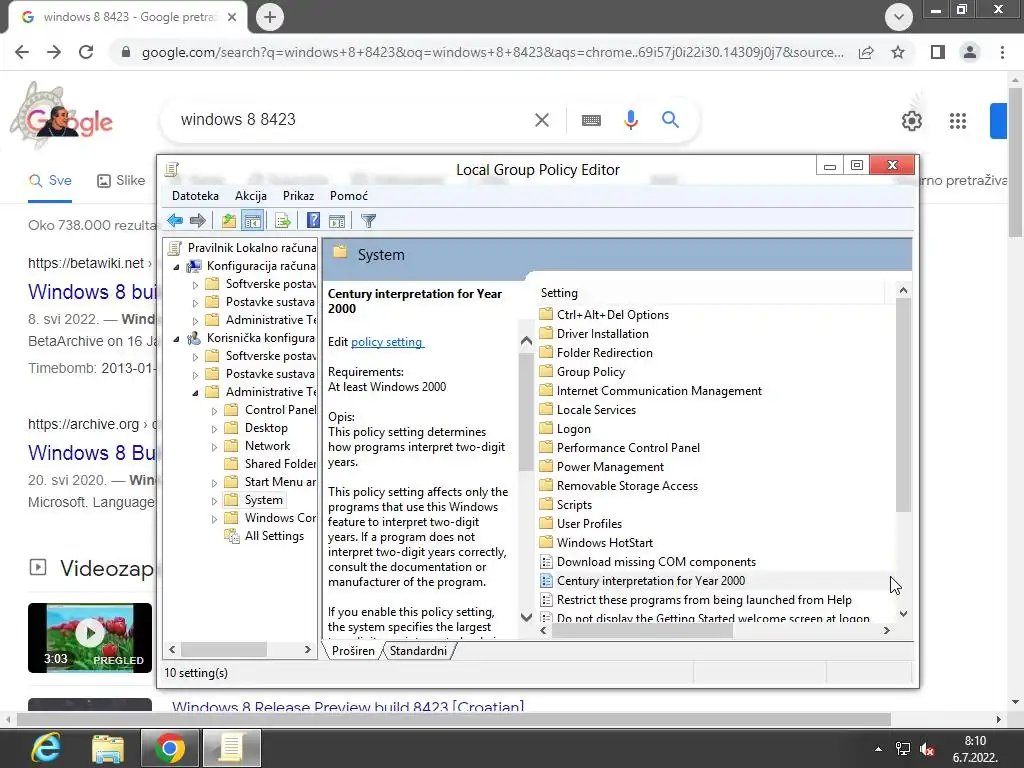Select Google's Slike results tab

(121, 181)
